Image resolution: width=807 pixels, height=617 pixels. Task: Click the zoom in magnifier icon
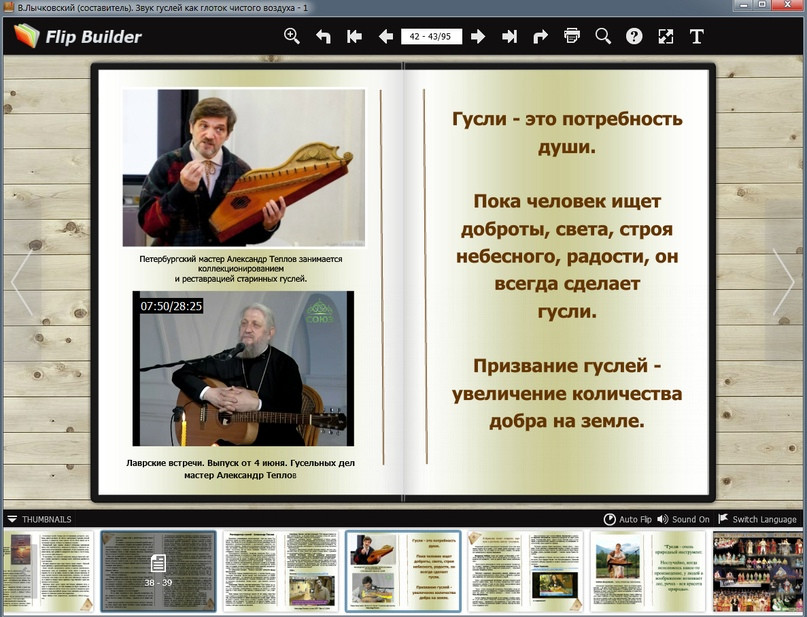point(292,36)
